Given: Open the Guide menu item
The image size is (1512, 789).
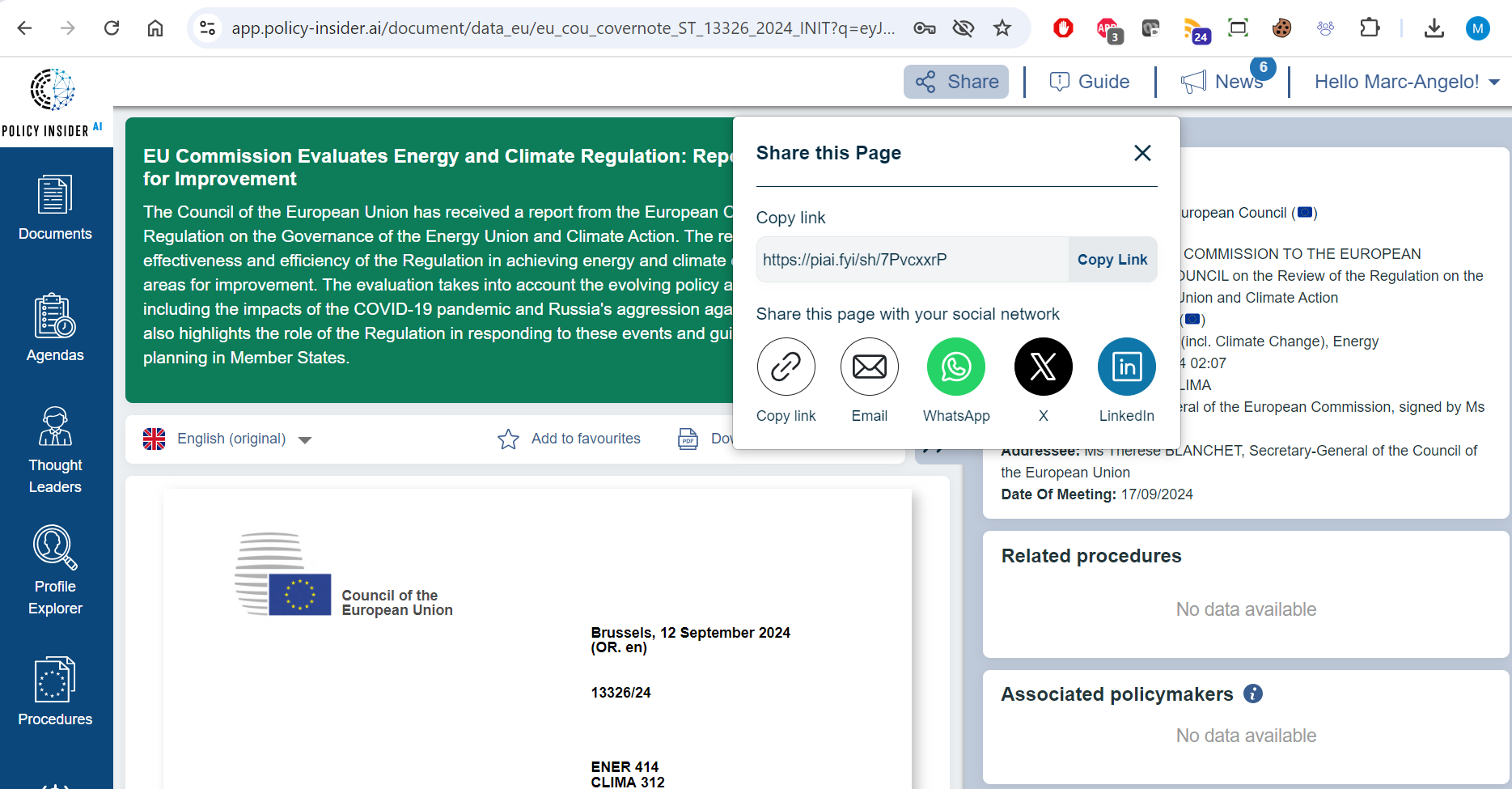Looking at the screenshot, I should pos(1090,82).
